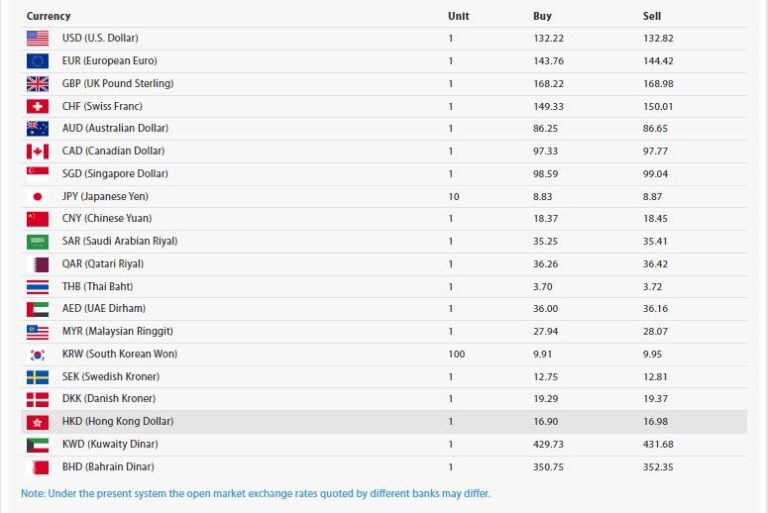This screenshot has height=513, width=768.
Task: Click the South Korean flag icon
Action: pyautogui.click(x=37, y=354)
